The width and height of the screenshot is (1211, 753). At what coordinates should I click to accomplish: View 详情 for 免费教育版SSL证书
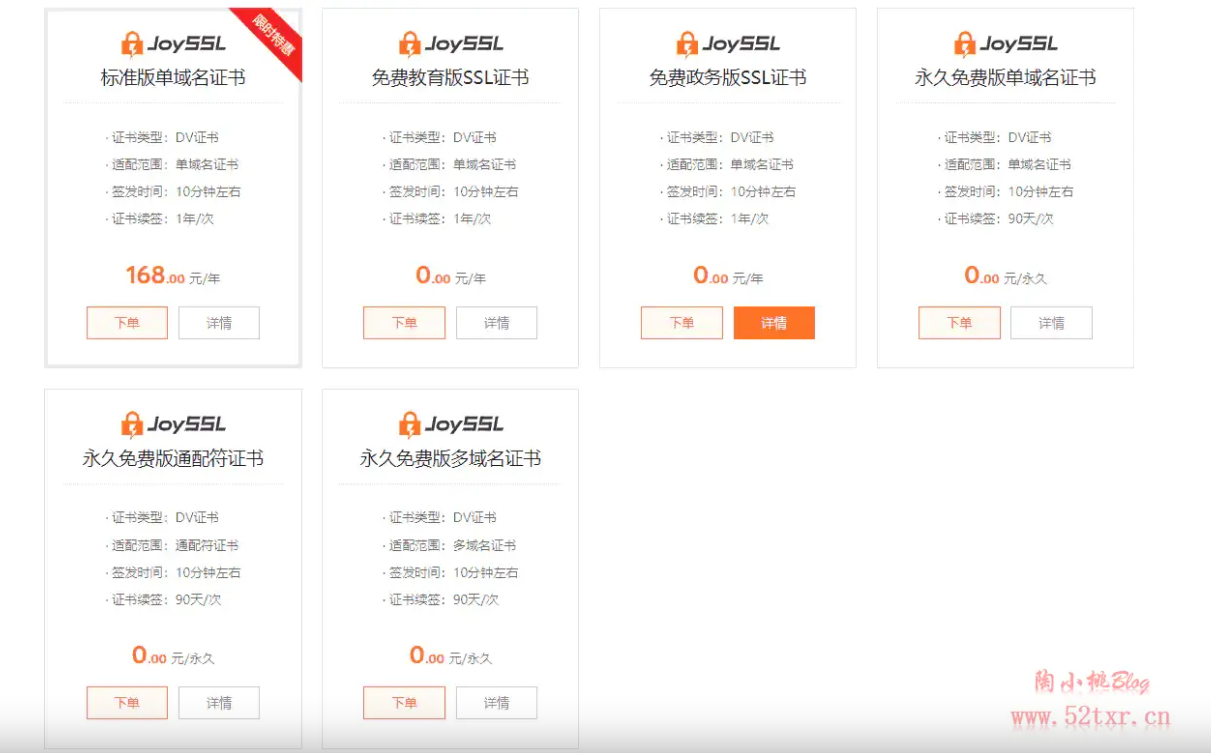[497, 323]
